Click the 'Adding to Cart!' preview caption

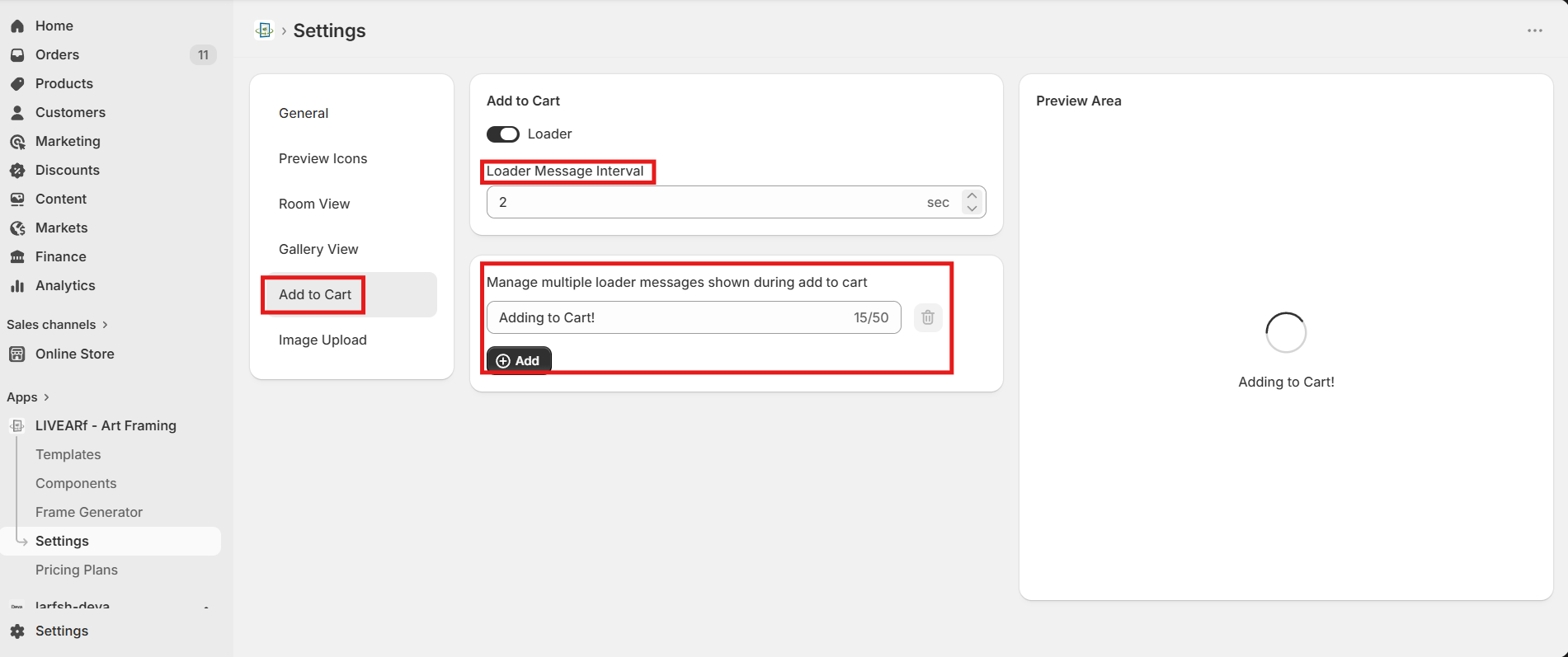[x=1286, y=382]
